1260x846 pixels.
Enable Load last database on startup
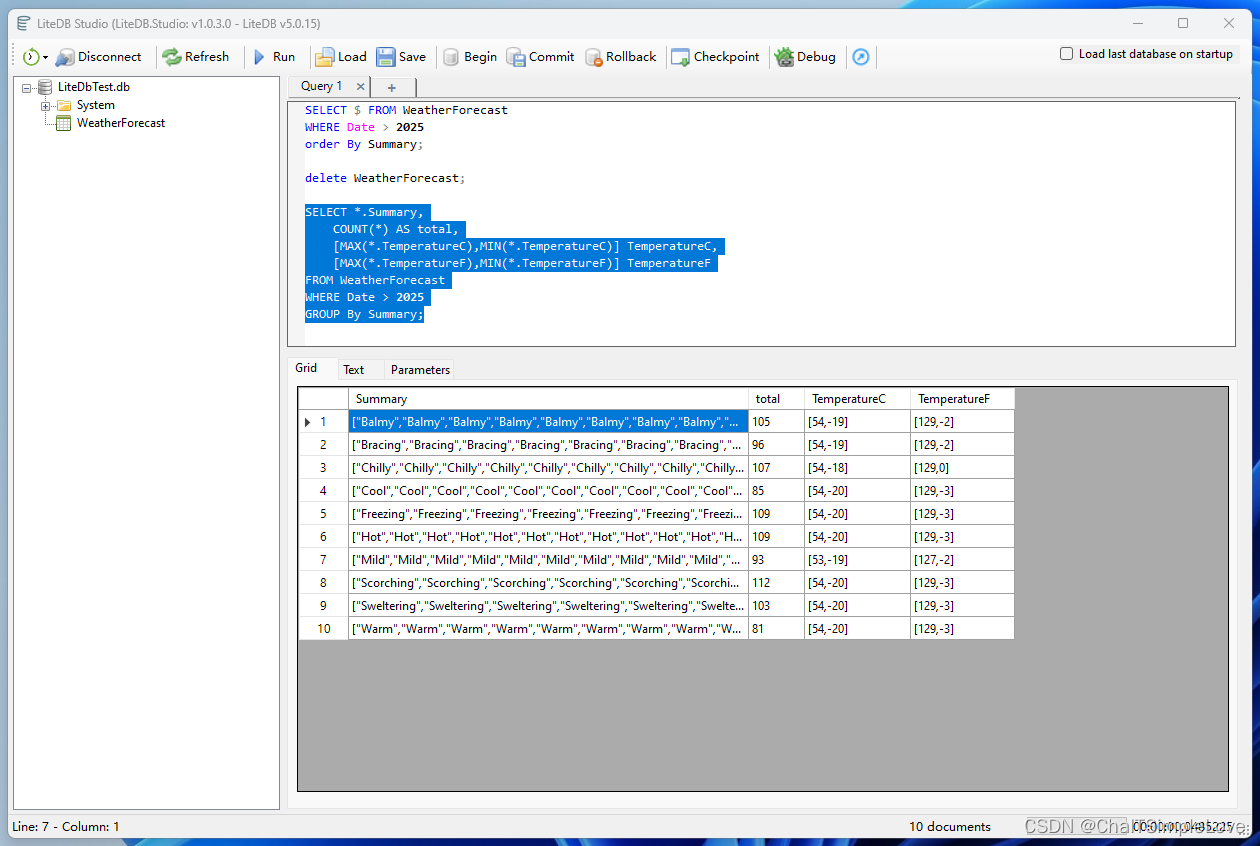(x=1067, y=54)
